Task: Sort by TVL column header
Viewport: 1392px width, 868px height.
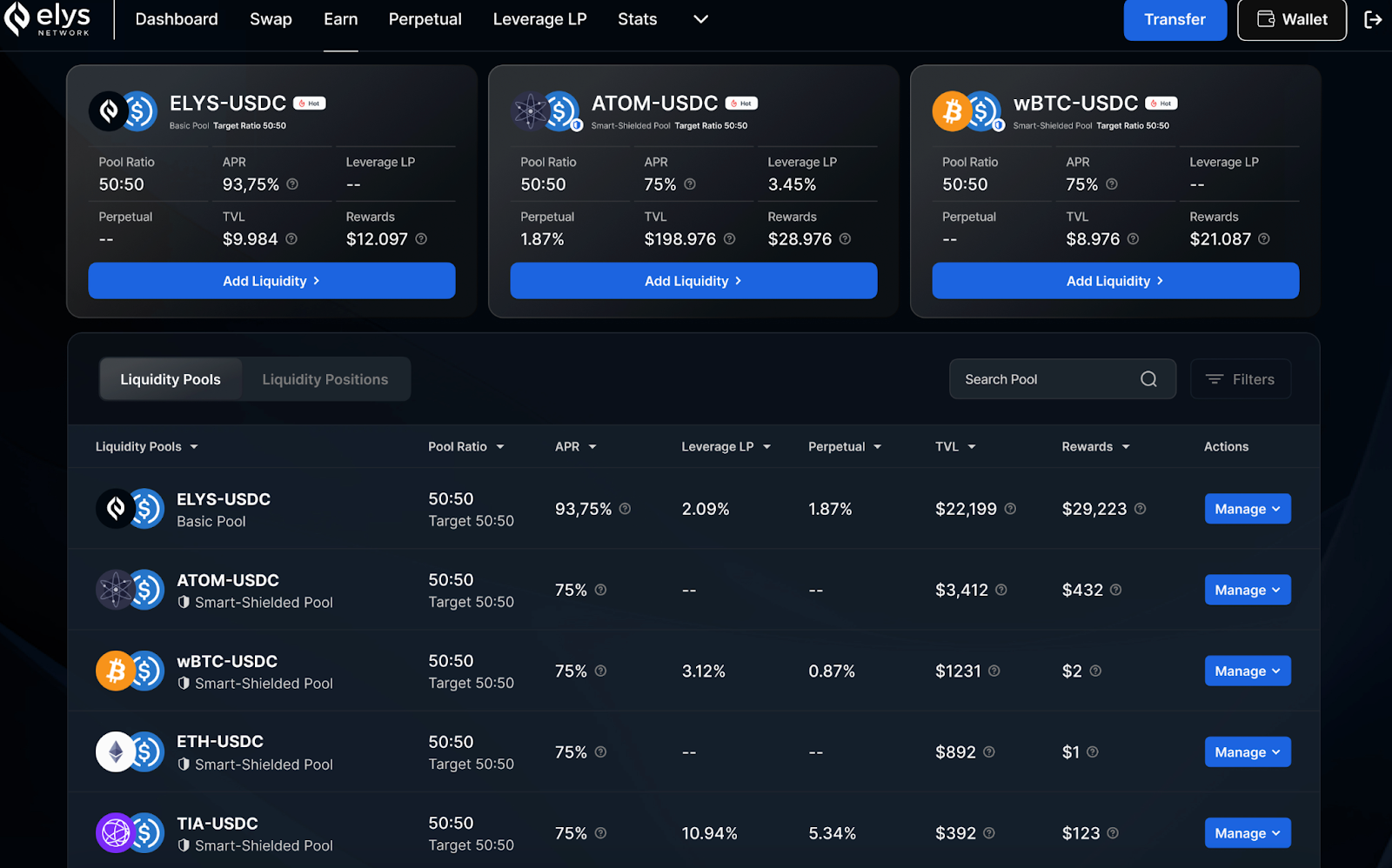Action: (955, 447)
